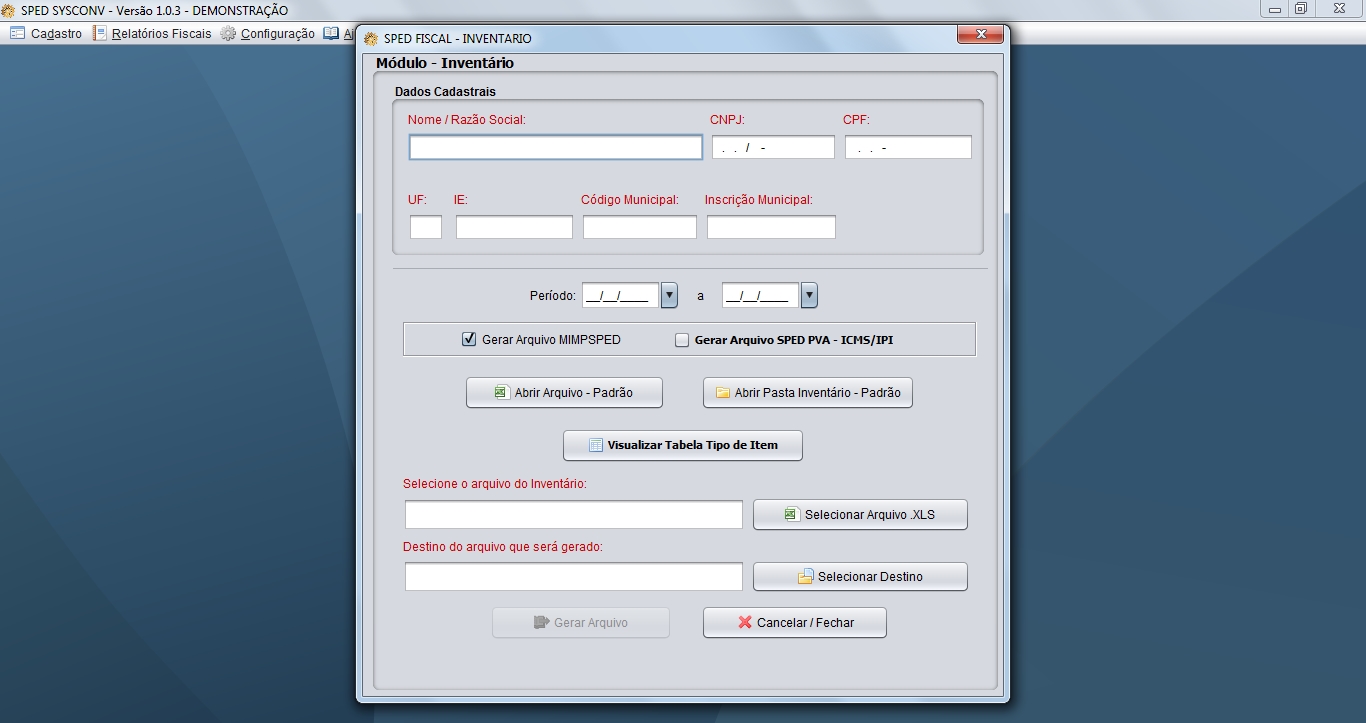Open the Período end date dropdown
The height and width of the screenshot is (723, 1366).
[x=810, y=296]
